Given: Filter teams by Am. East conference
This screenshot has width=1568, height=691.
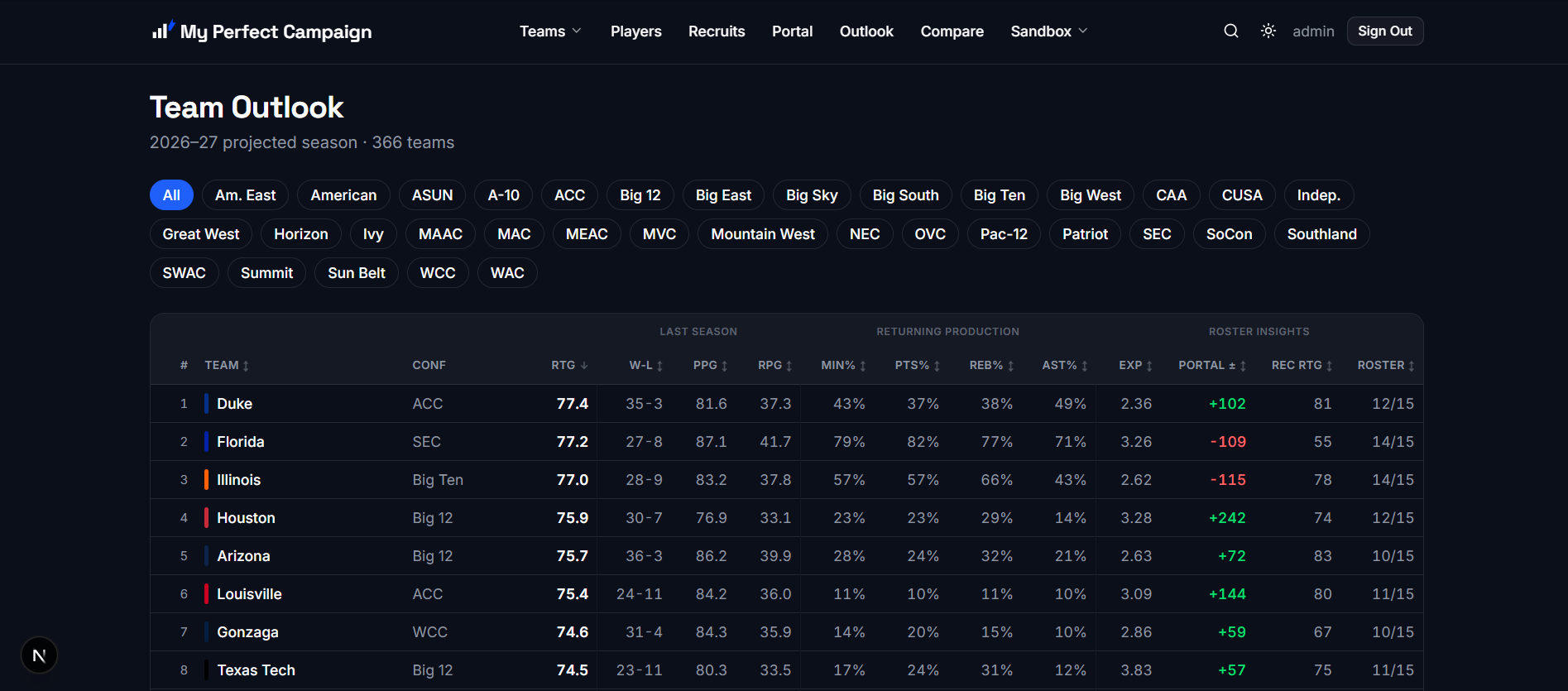Looking at the screenshot, I should click(245, 195).
